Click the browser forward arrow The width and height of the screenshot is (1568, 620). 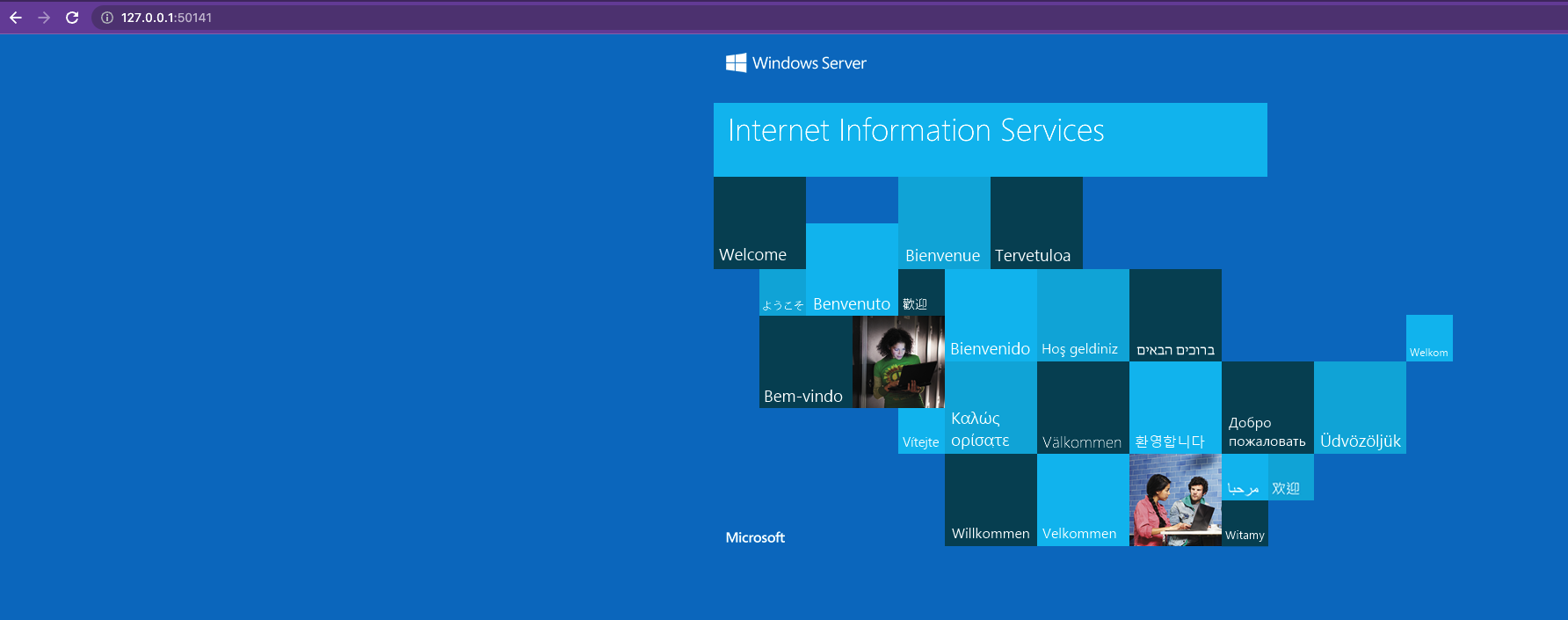[x=44, y=18]
